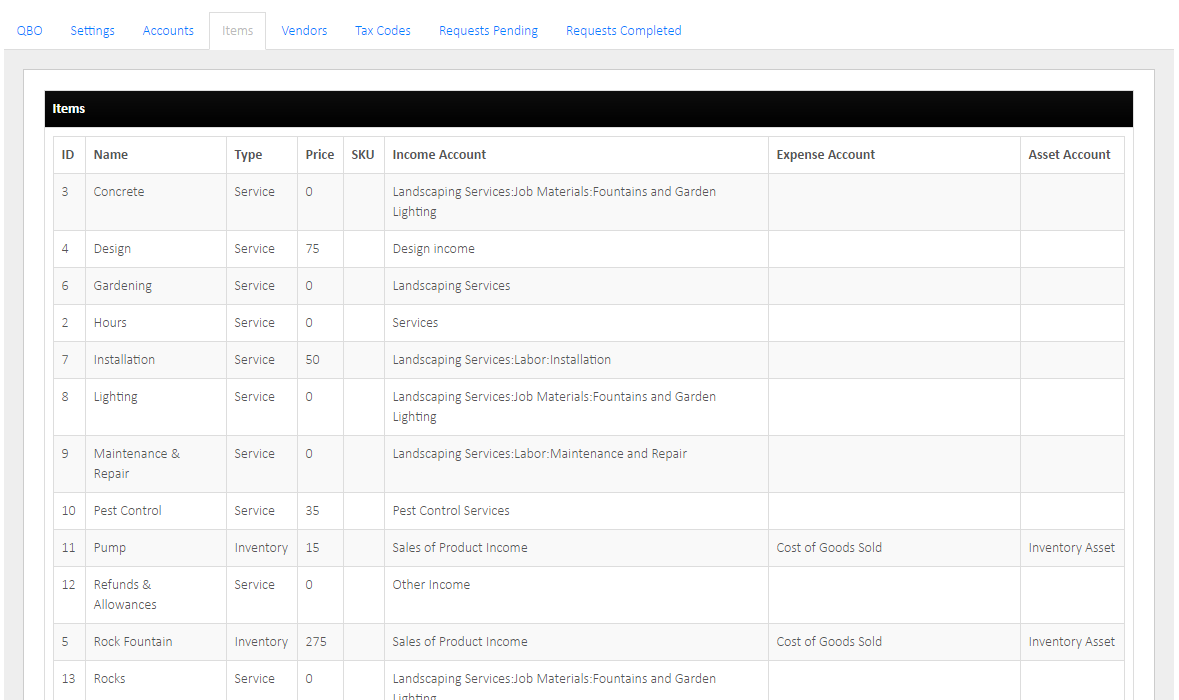Screen dimensions: 1179x700
Task: Click the ID 13 cell
Action: [x=68, y=678]
